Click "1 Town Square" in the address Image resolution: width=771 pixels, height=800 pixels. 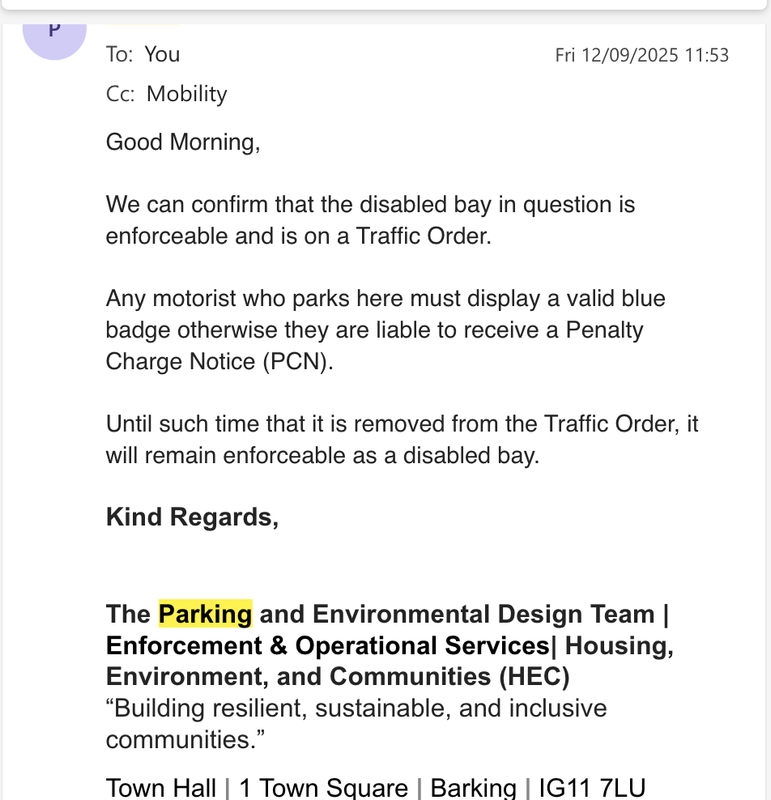[324, 788]
